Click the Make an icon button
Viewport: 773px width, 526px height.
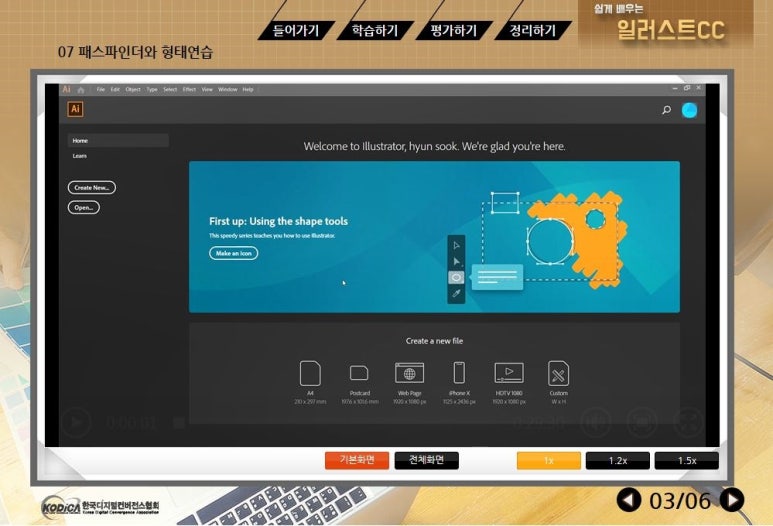(x=234, y=253)
